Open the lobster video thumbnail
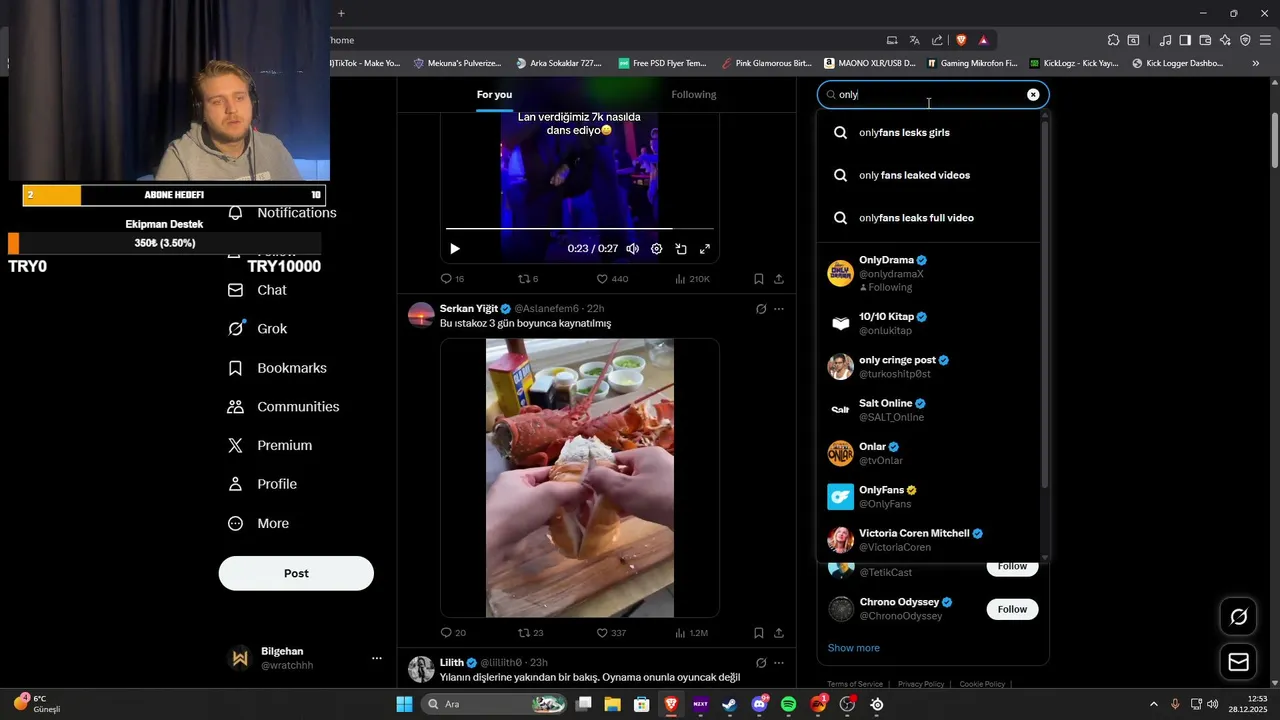Screen dimensions: 1280x720 click(x=580, y=478)
